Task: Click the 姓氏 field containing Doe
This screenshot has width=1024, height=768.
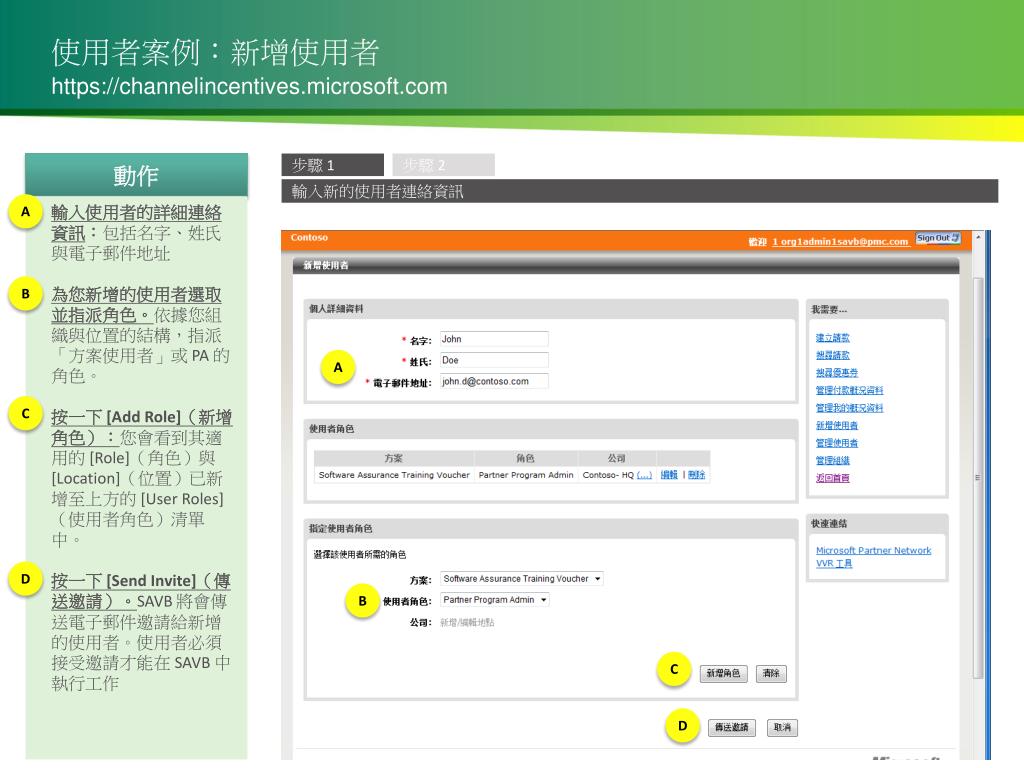Action: 494,360
